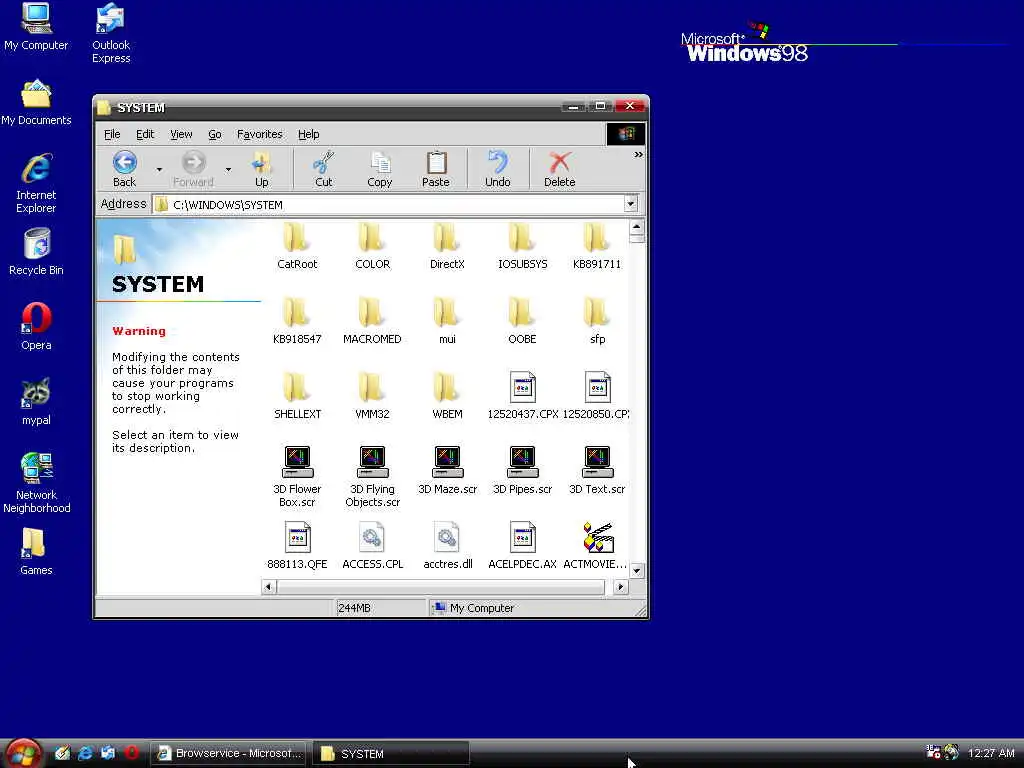The height and width of the screenshot is (768, 1024).
Task: Open the Help menu
Action: pyautogui.click(x=309, y=134)
